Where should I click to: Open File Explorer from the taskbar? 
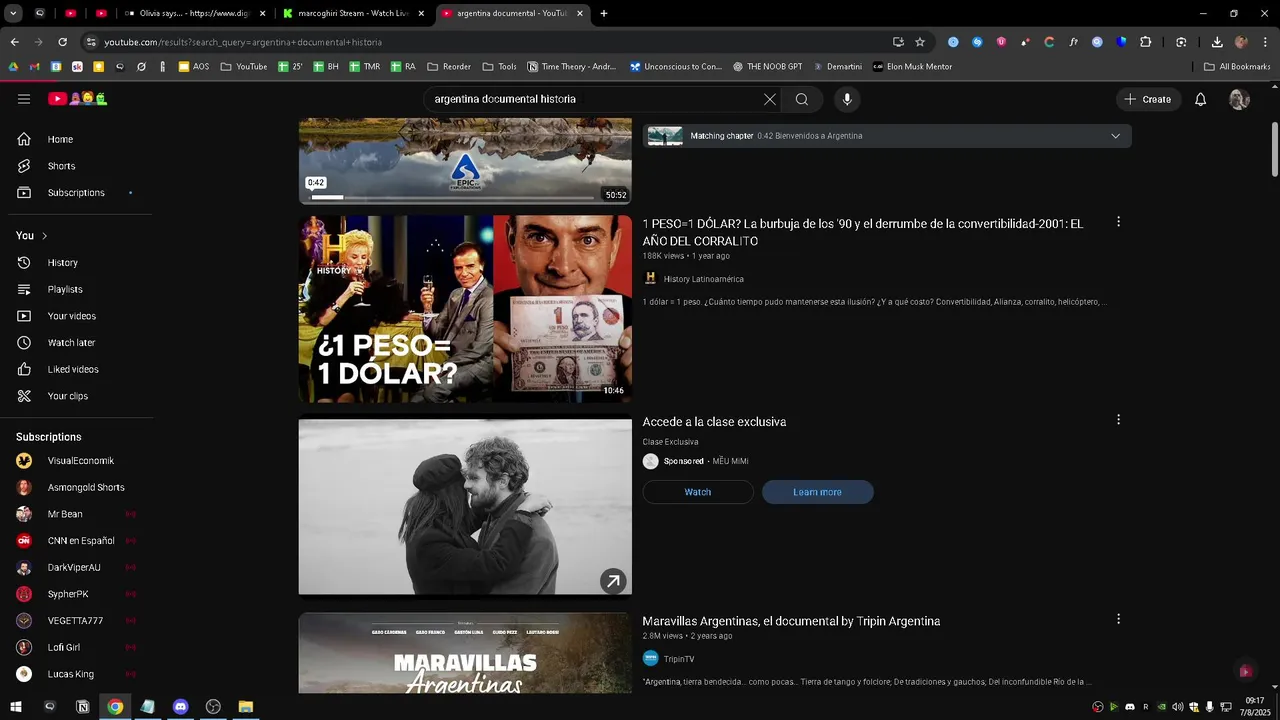tap(246, 707)
